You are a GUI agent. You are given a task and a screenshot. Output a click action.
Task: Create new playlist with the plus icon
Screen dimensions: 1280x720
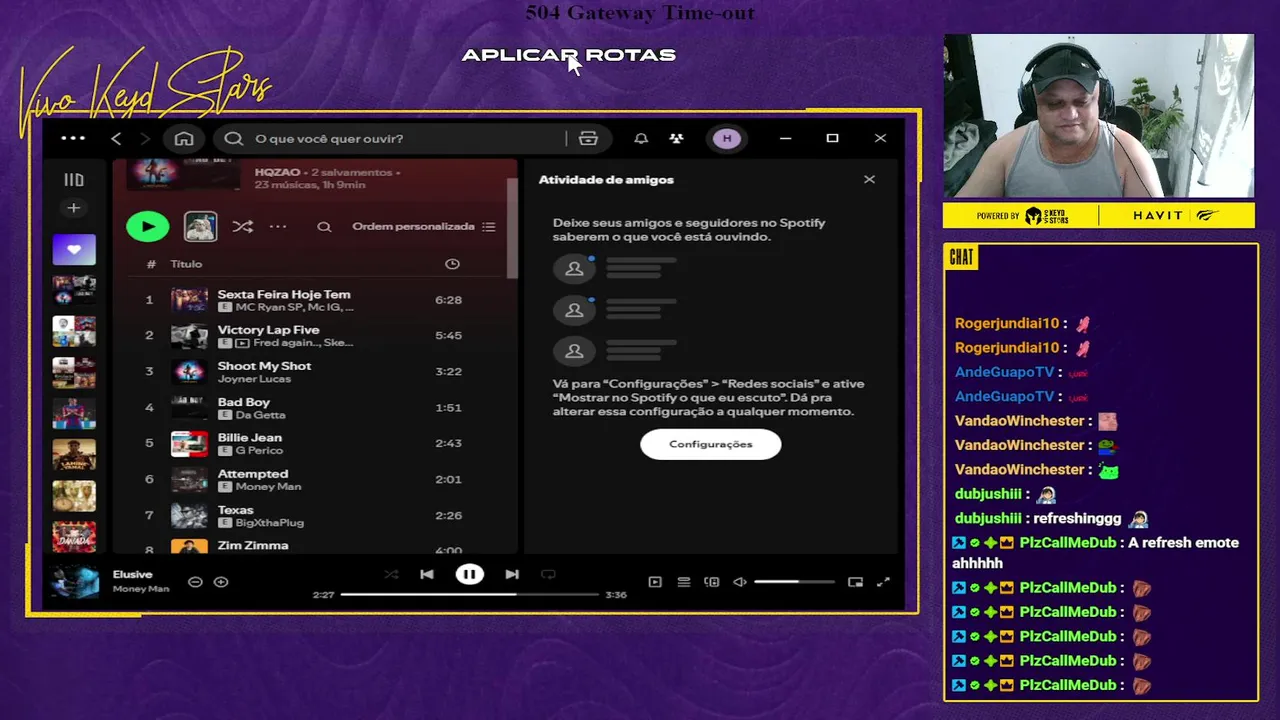coord(74,208)
